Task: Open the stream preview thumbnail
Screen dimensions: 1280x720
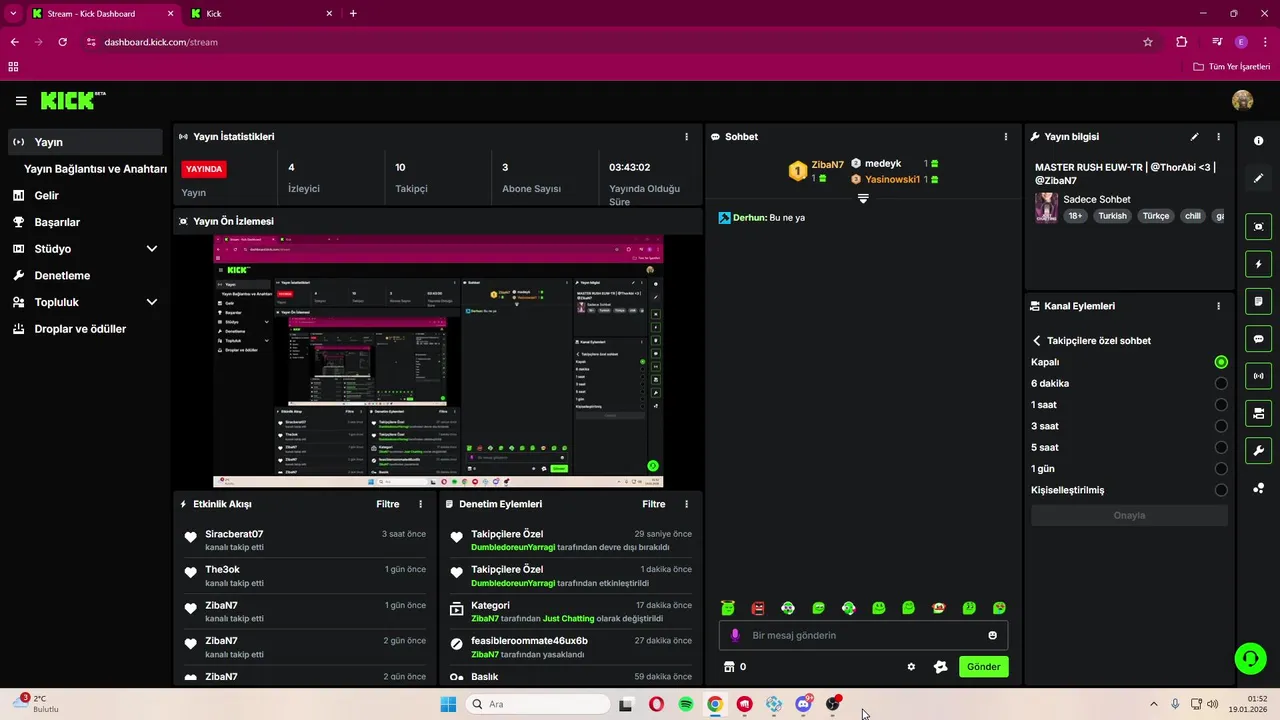Action: click(438, 361)
